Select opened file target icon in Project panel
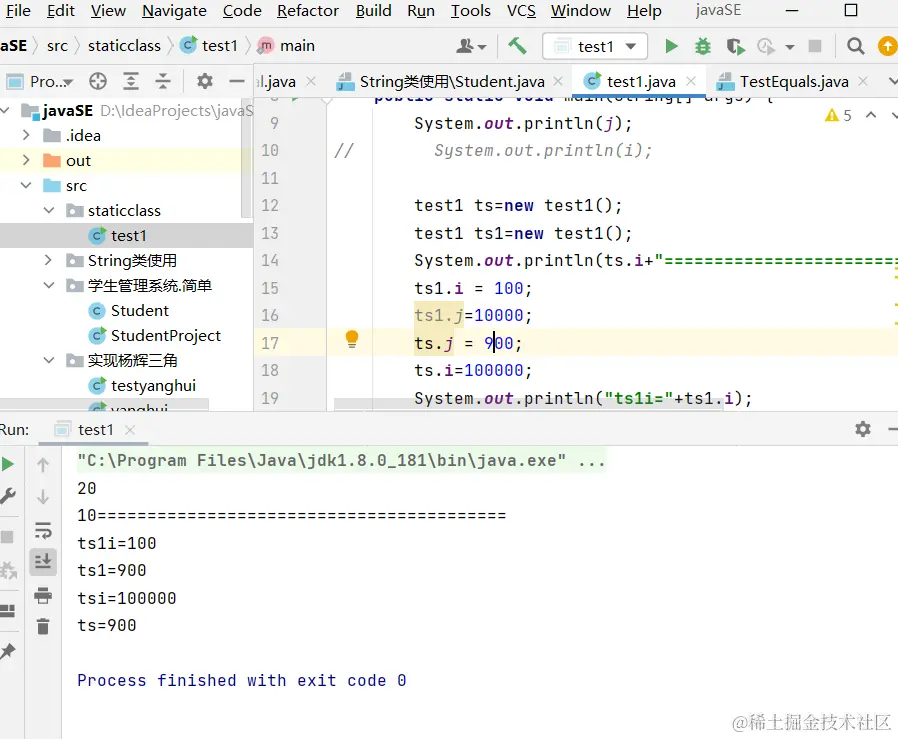 point(98,81)
